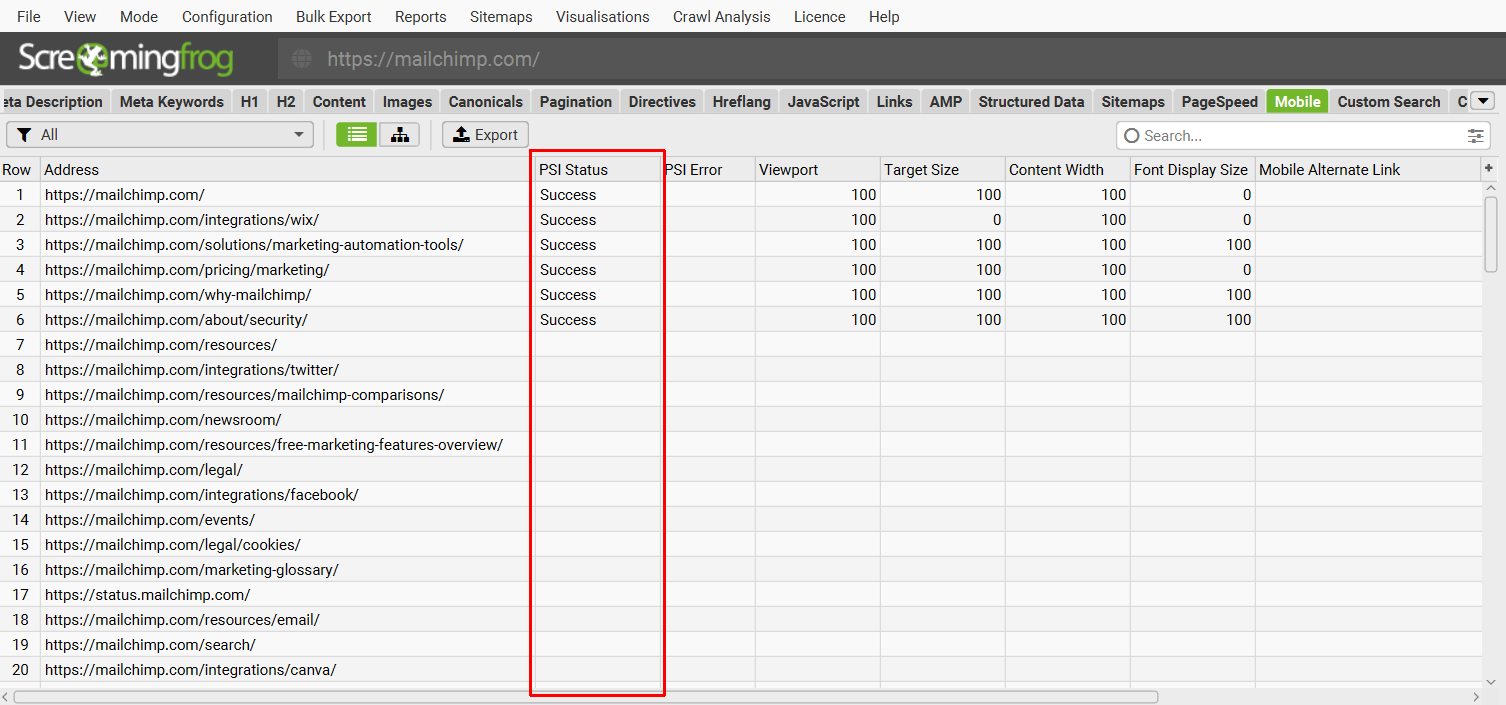The image size is (1506, 705).
Task: Sort by the PSI Status column header
Action: click(596, 169)
